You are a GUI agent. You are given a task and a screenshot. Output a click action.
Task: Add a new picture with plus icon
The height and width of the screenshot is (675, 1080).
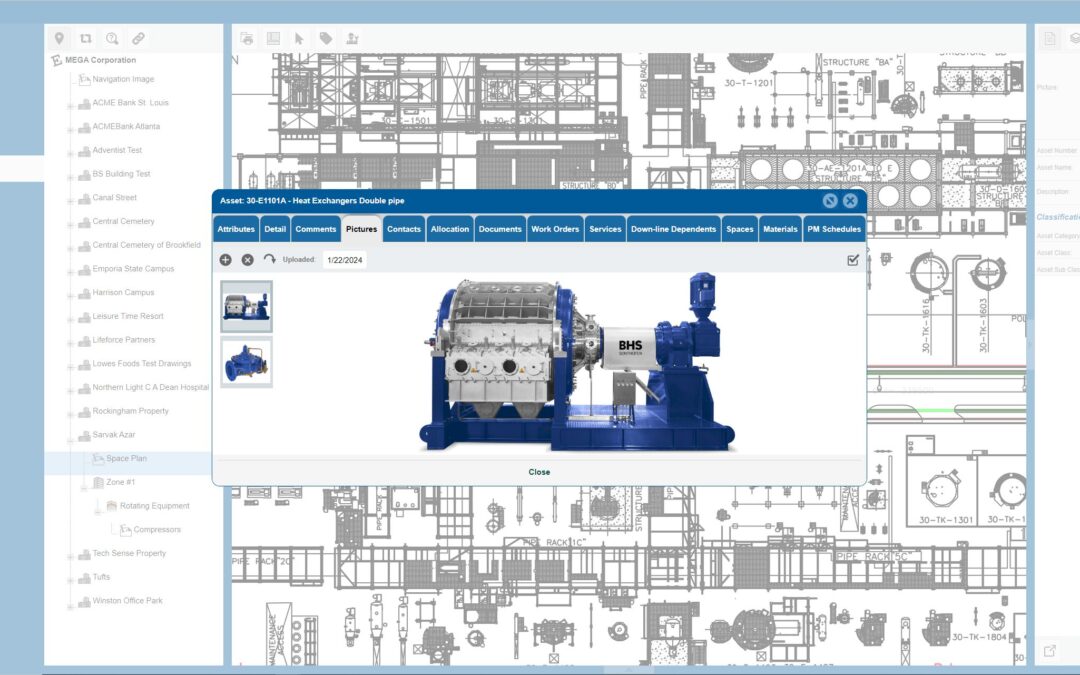(225, 260)
